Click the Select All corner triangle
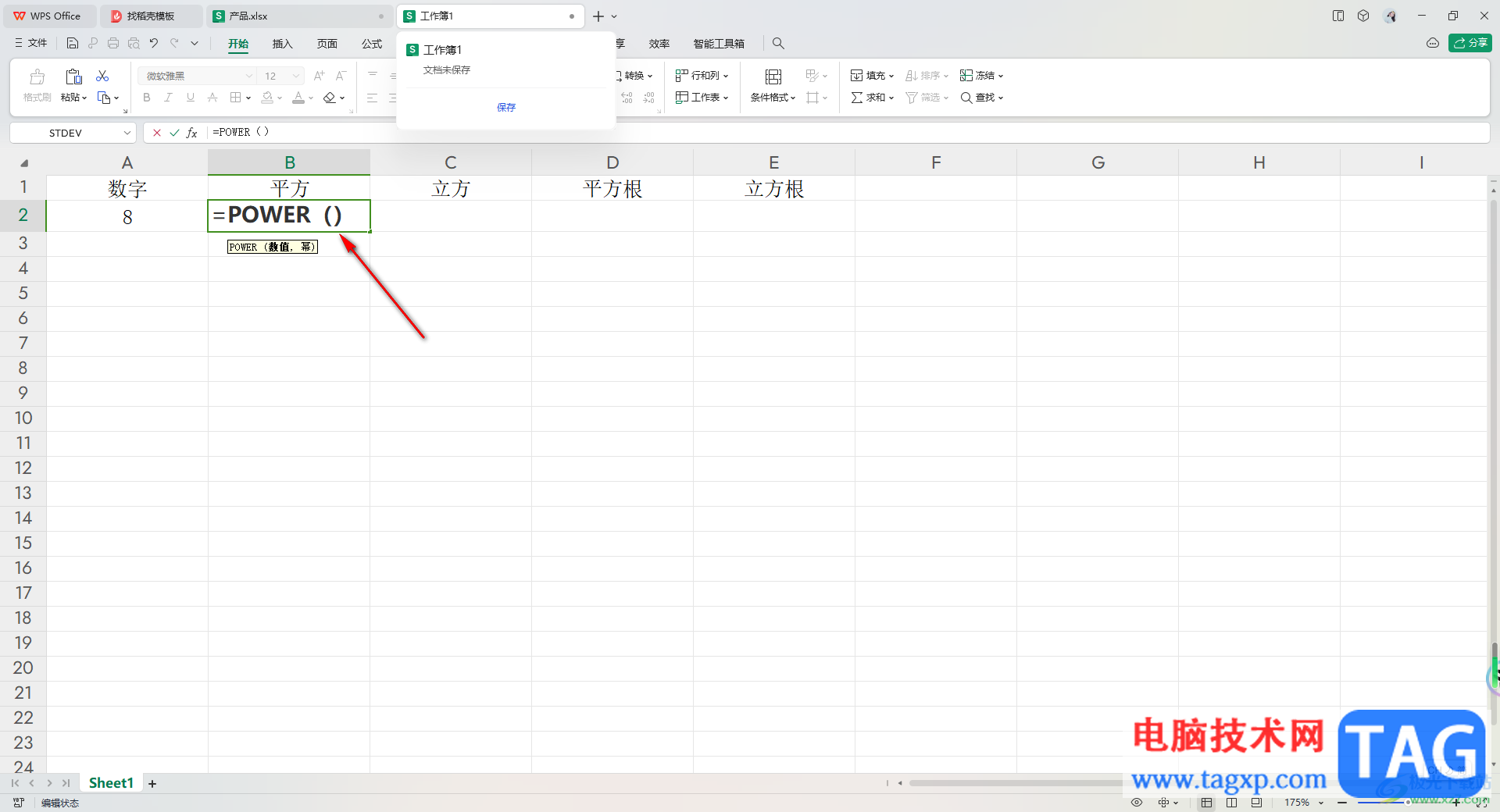Image resolution: width=1500 pixels, height=812 pixels. click(24, 162)
